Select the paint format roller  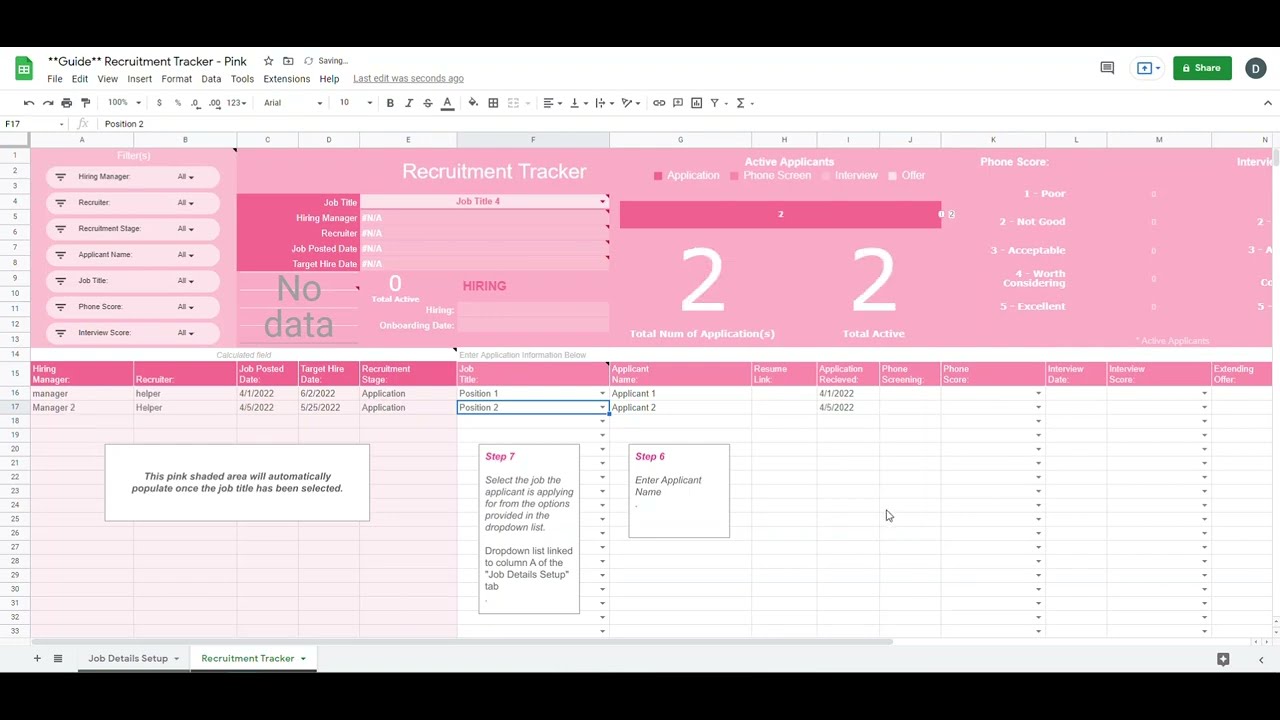pos(85,103)
